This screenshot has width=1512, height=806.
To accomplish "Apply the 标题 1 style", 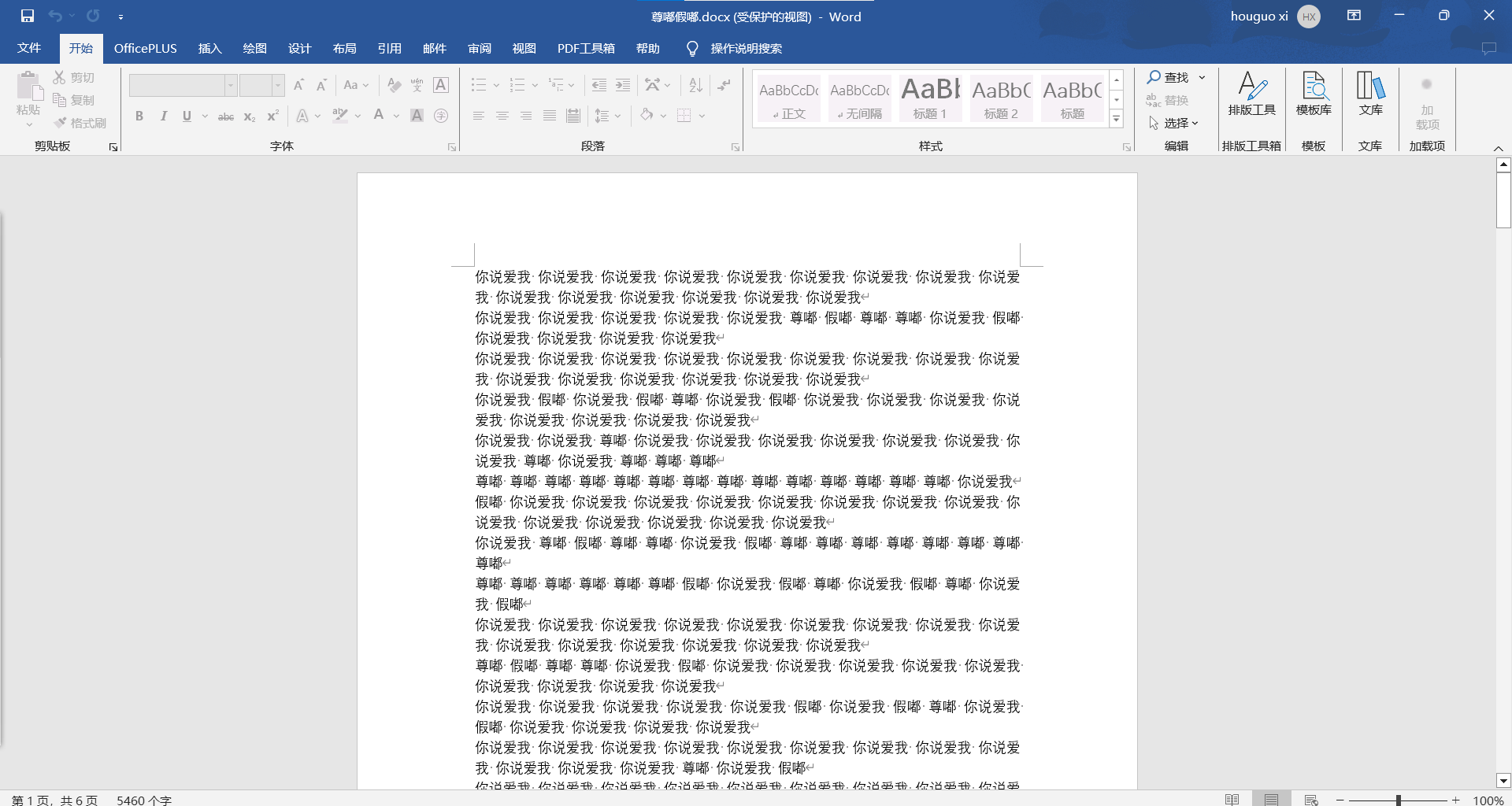I will click(x=930, y=98).
